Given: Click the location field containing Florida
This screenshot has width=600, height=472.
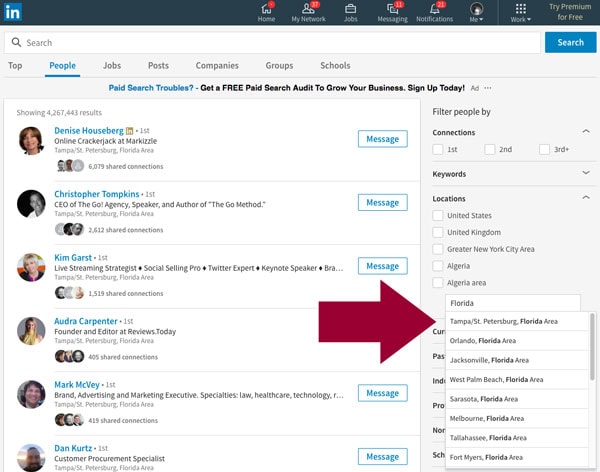Looking at the screenshot, I should 513,303.
